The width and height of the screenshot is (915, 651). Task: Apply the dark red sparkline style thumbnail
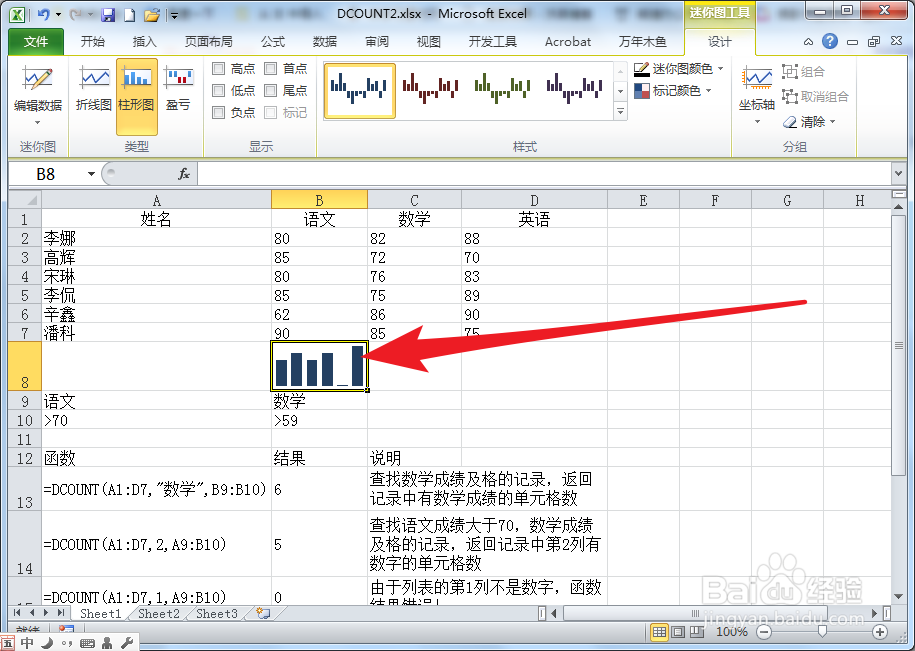pos(431,90)
